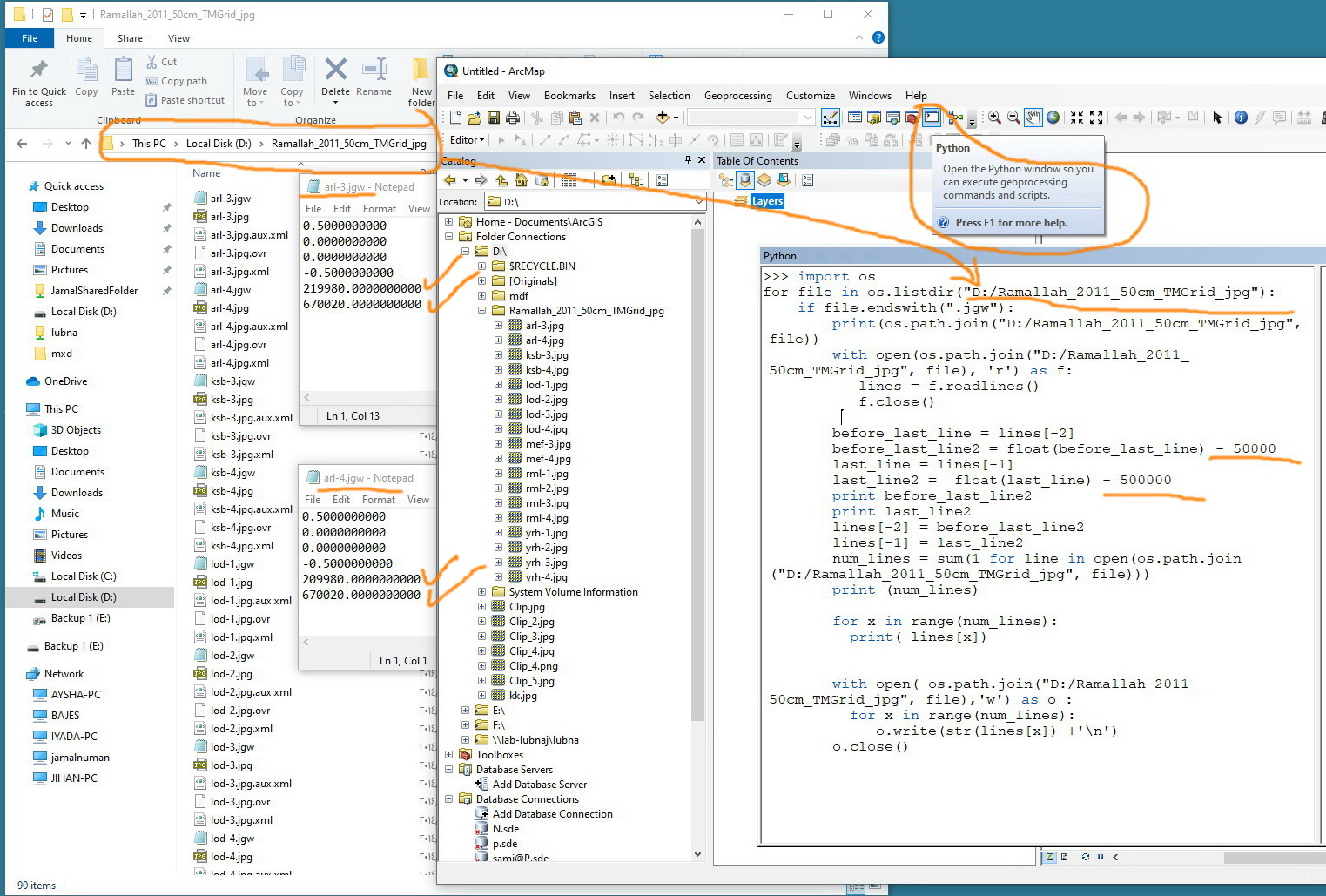Click the Add Data toolbar button
Viewport: 1326px width, 896px height.
(x=663, y=118)
